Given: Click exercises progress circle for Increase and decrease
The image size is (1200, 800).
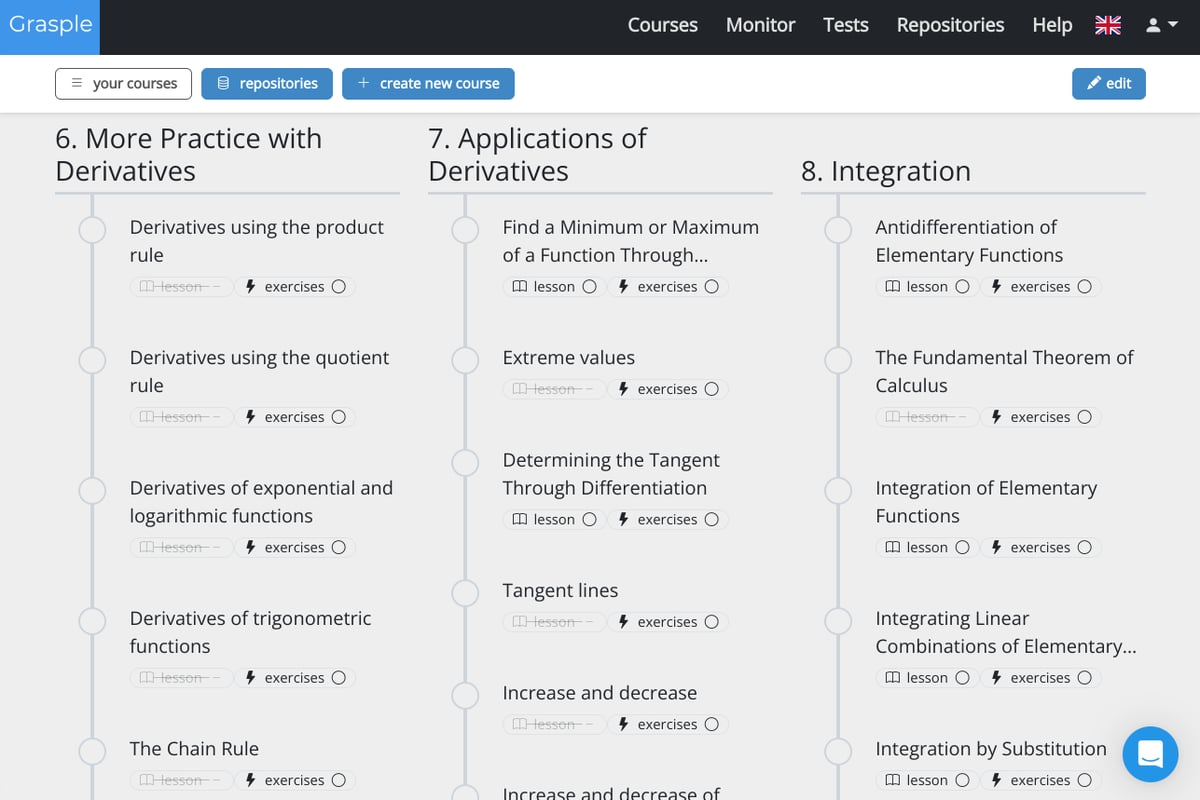Looking at the screenshot, I should pyautogui.click(x=711, y=724).
